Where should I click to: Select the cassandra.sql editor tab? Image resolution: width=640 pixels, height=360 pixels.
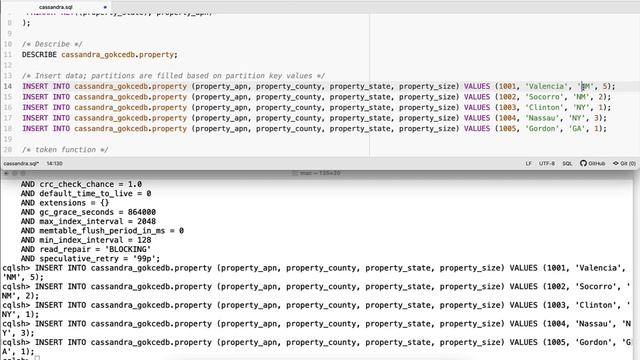[56, 7]
